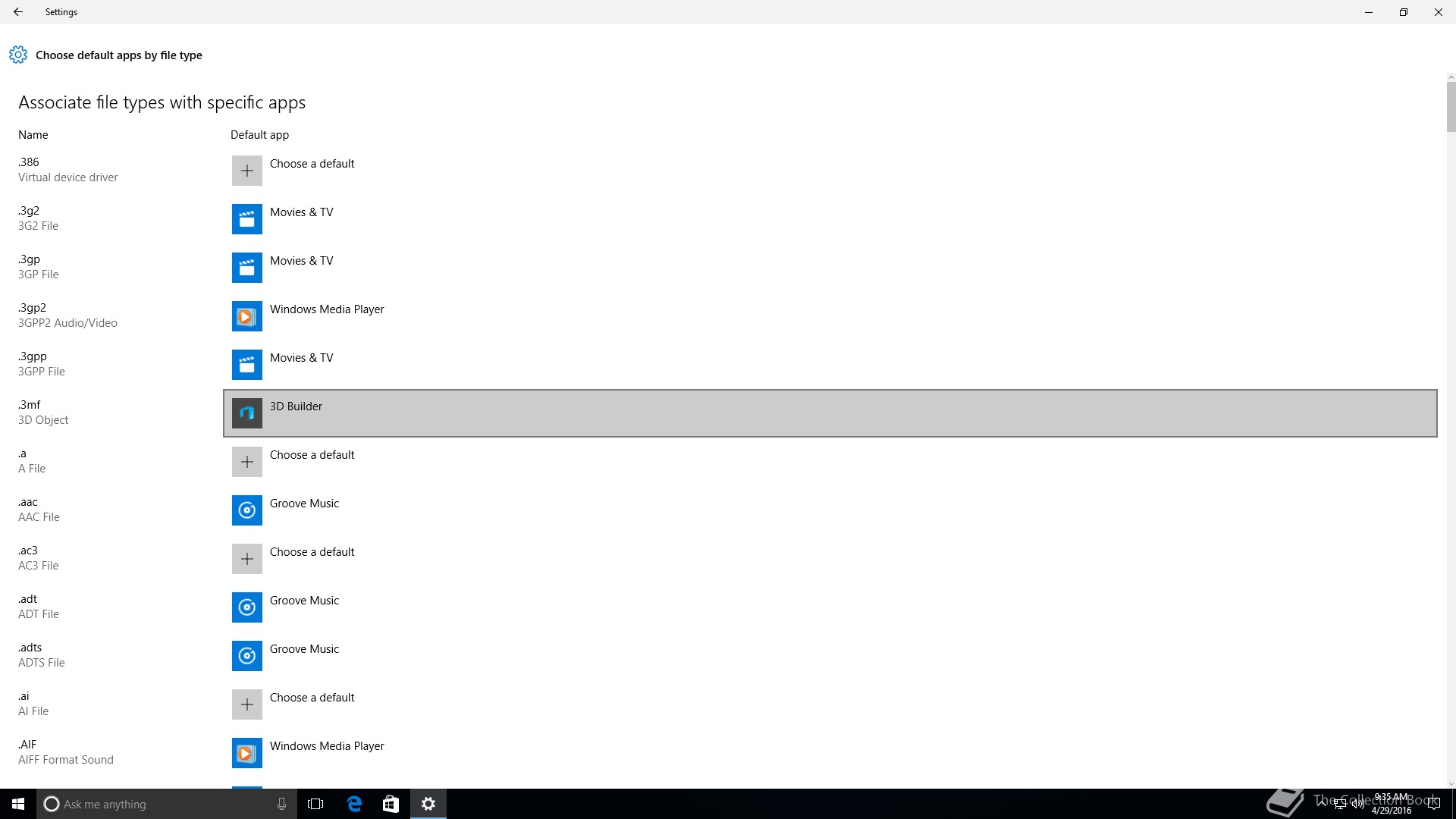Click 'Virtual device driver' description text
Screen dimensions: 1456x819
click(68, 177)
